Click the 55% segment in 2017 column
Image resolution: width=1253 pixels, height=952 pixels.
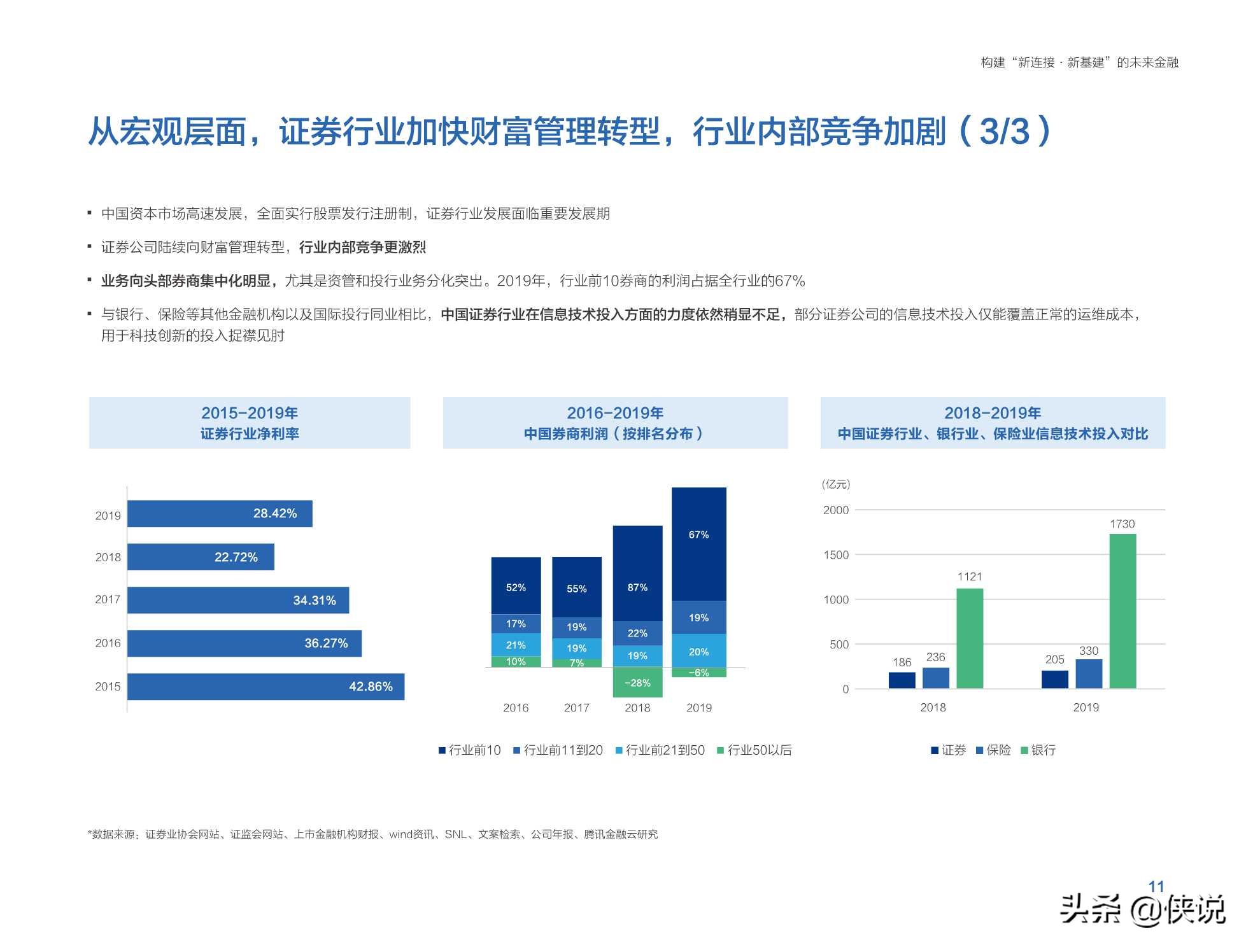point(577,587)
